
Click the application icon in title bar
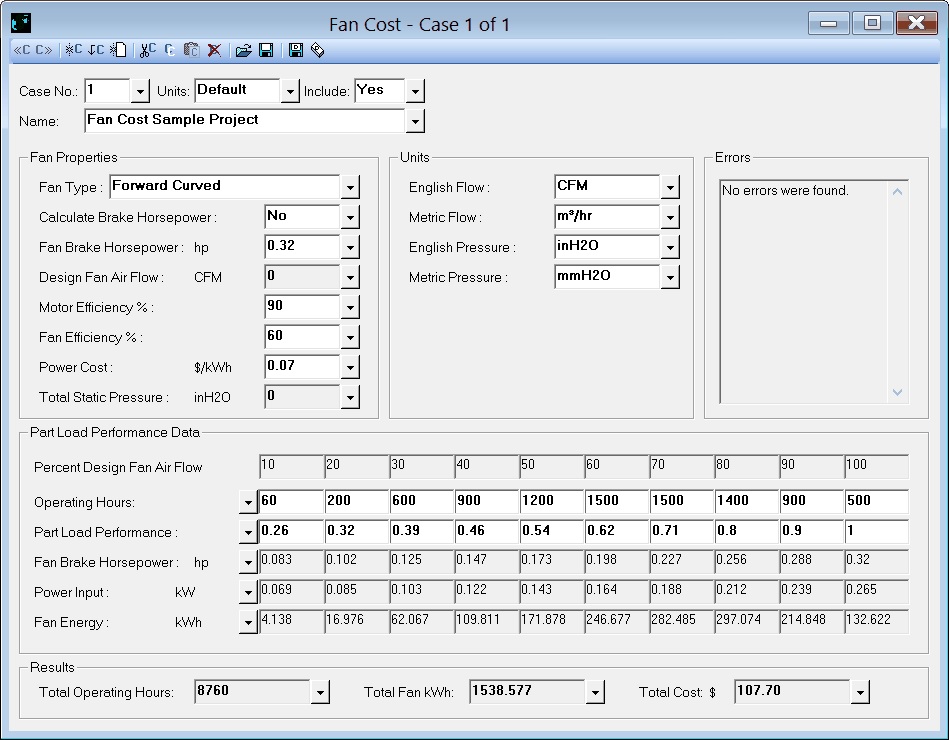(x=21, y=24)
